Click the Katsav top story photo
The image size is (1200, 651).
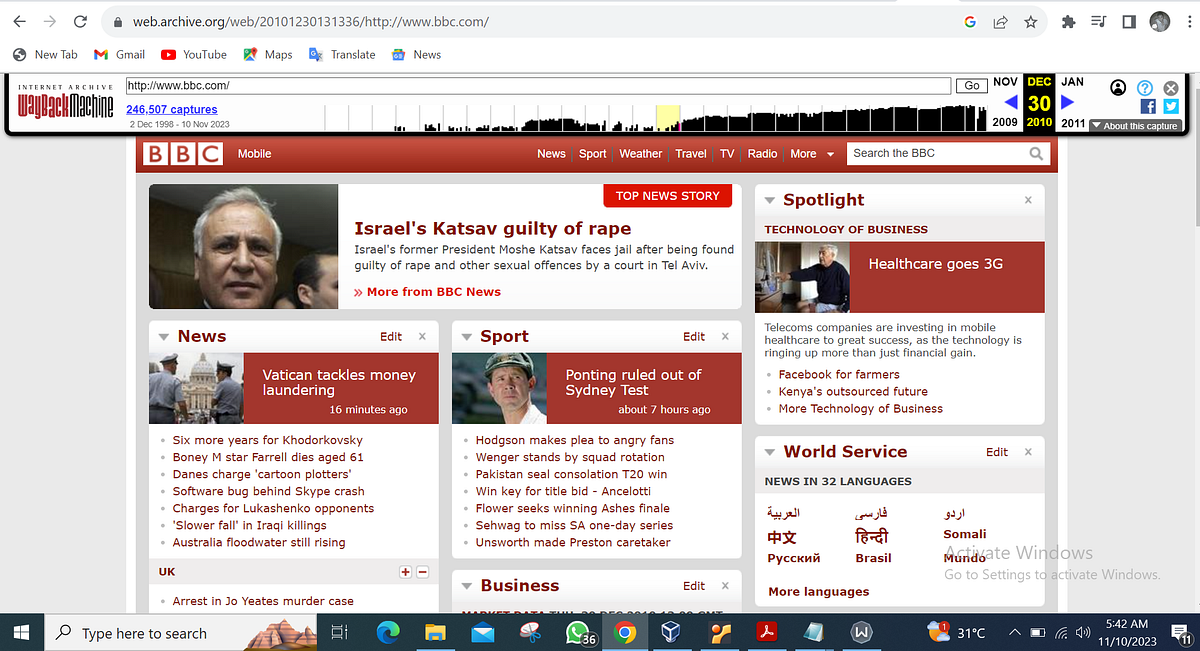click(x=244, y=247)
